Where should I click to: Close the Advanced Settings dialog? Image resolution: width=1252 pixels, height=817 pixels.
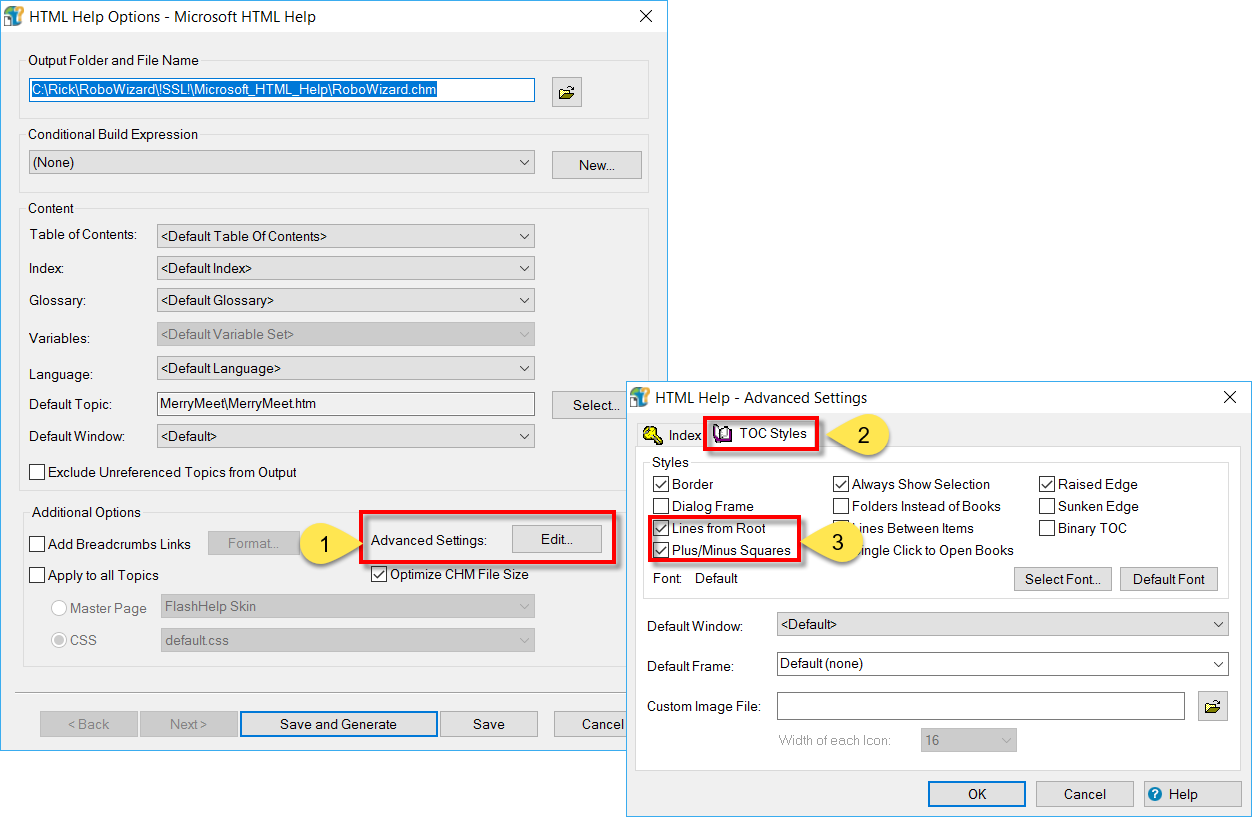[1230, 397]
